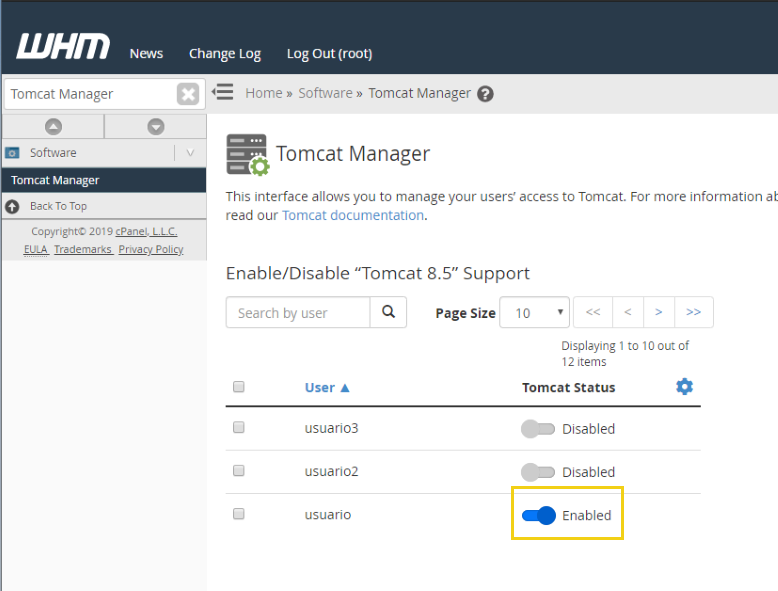This screenshot has height=591, width=778.
Task: Log Out (root) from WHM
Action: click(x=329, y=54)
